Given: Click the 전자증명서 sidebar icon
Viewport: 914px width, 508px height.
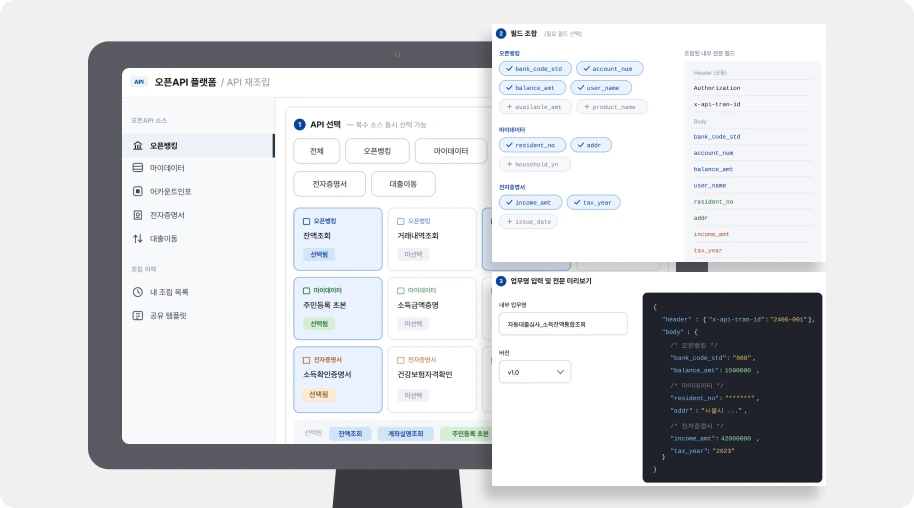Looking at the screenshot, I should 138,215.
